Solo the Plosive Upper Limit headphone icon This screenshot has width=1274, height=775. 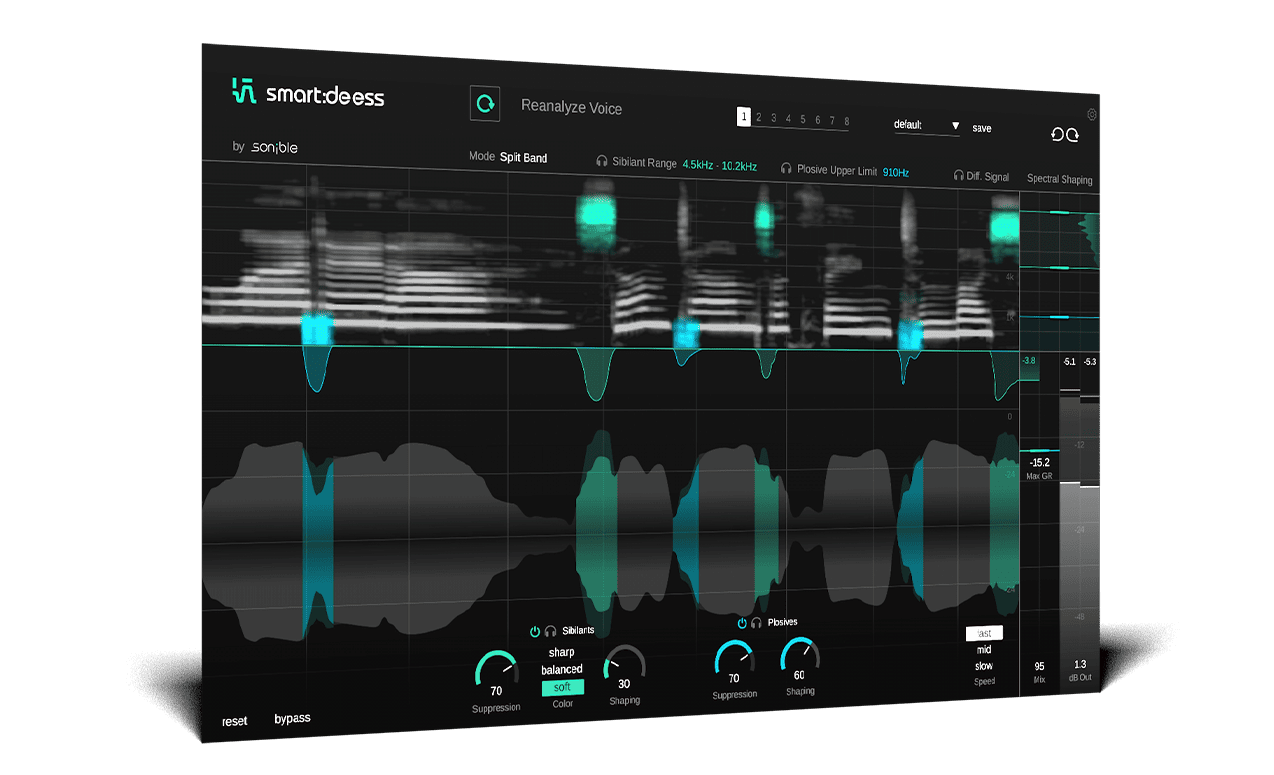[787, 169]
